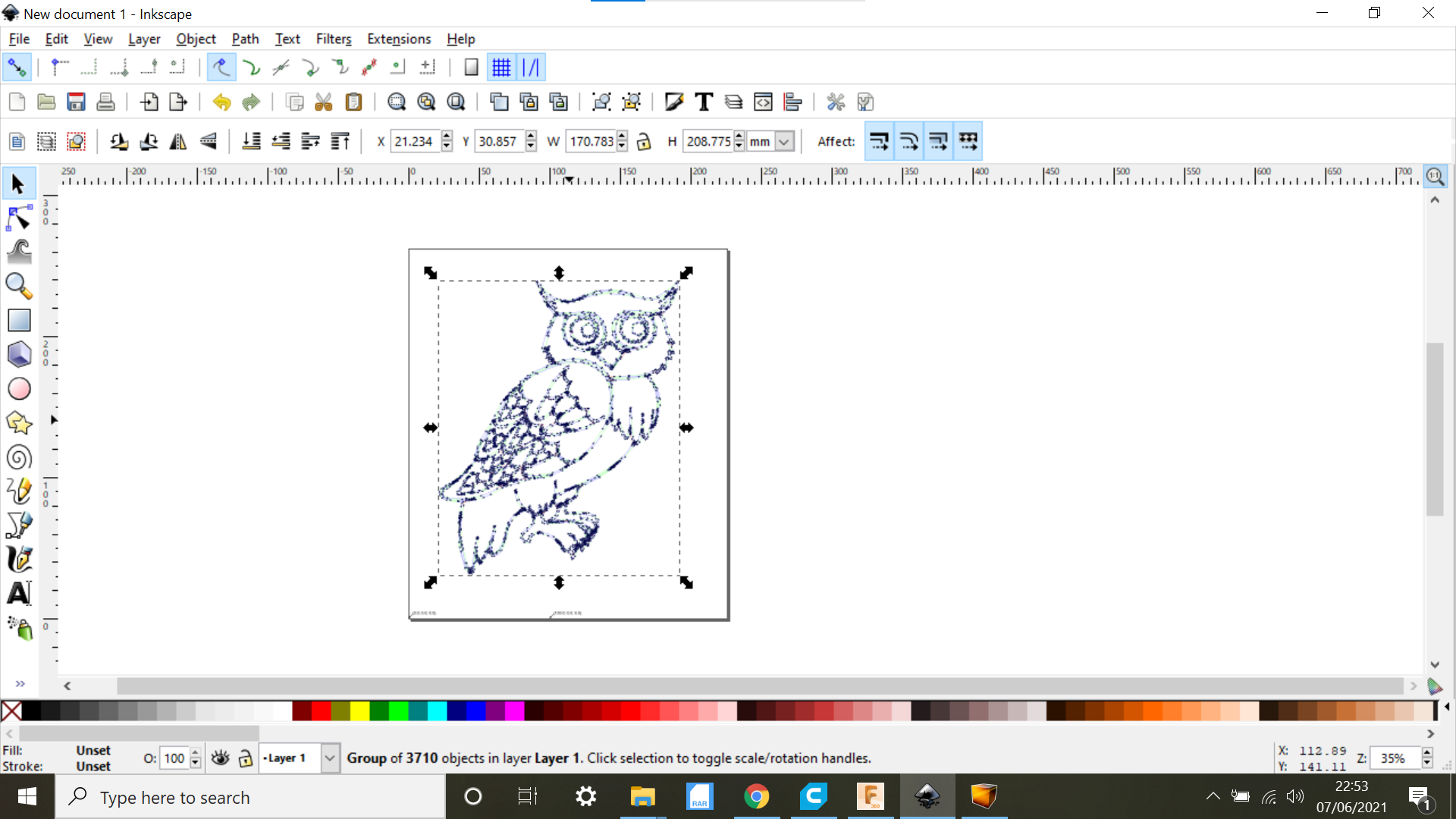Open the Path menu
The image size is (1456, 819).
(244, 38)
